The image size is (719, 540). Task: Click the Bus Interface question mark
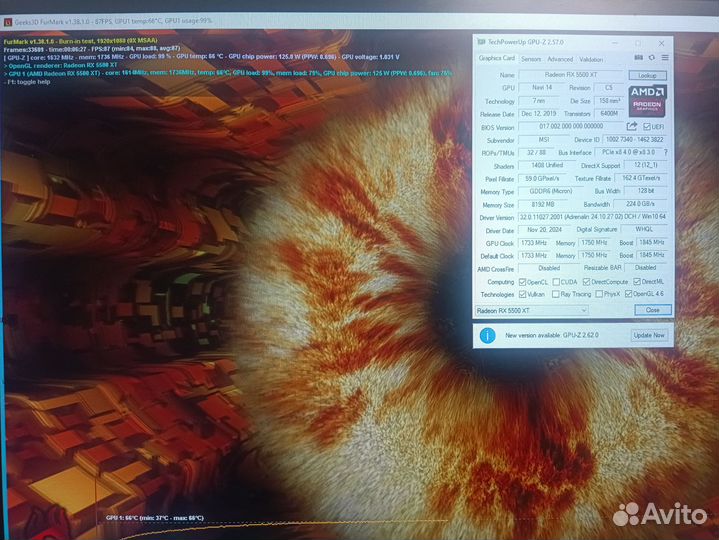click(665, 152)
